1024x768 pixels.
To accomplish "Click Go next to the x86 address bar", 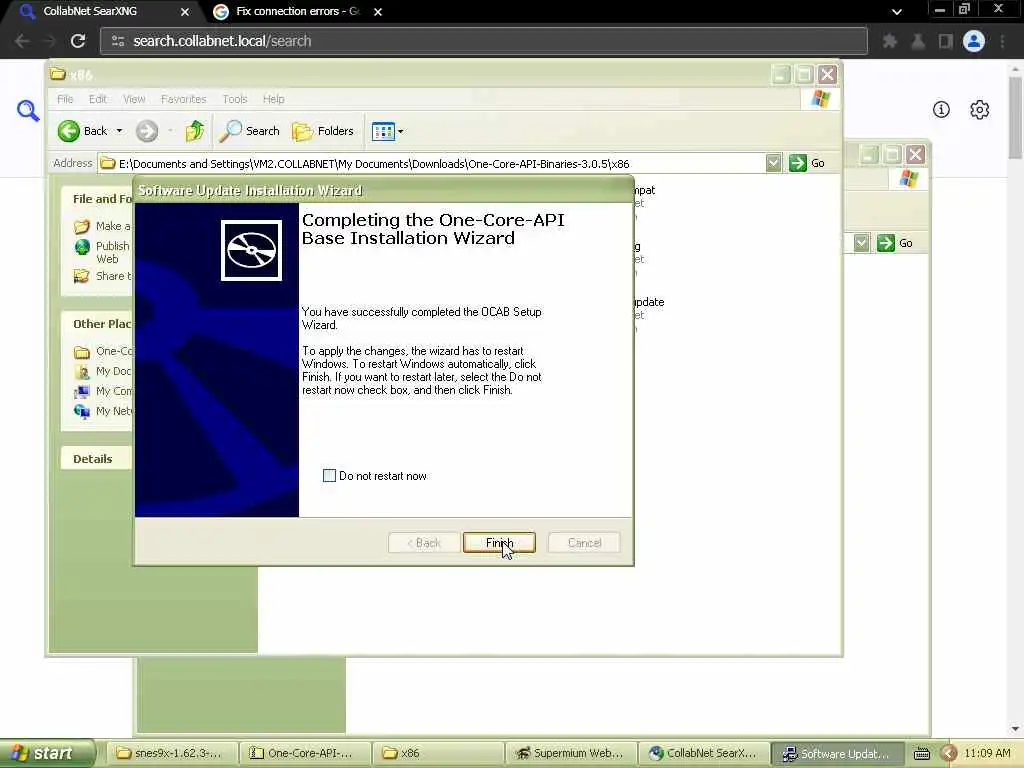I will (x=807, y=163).
